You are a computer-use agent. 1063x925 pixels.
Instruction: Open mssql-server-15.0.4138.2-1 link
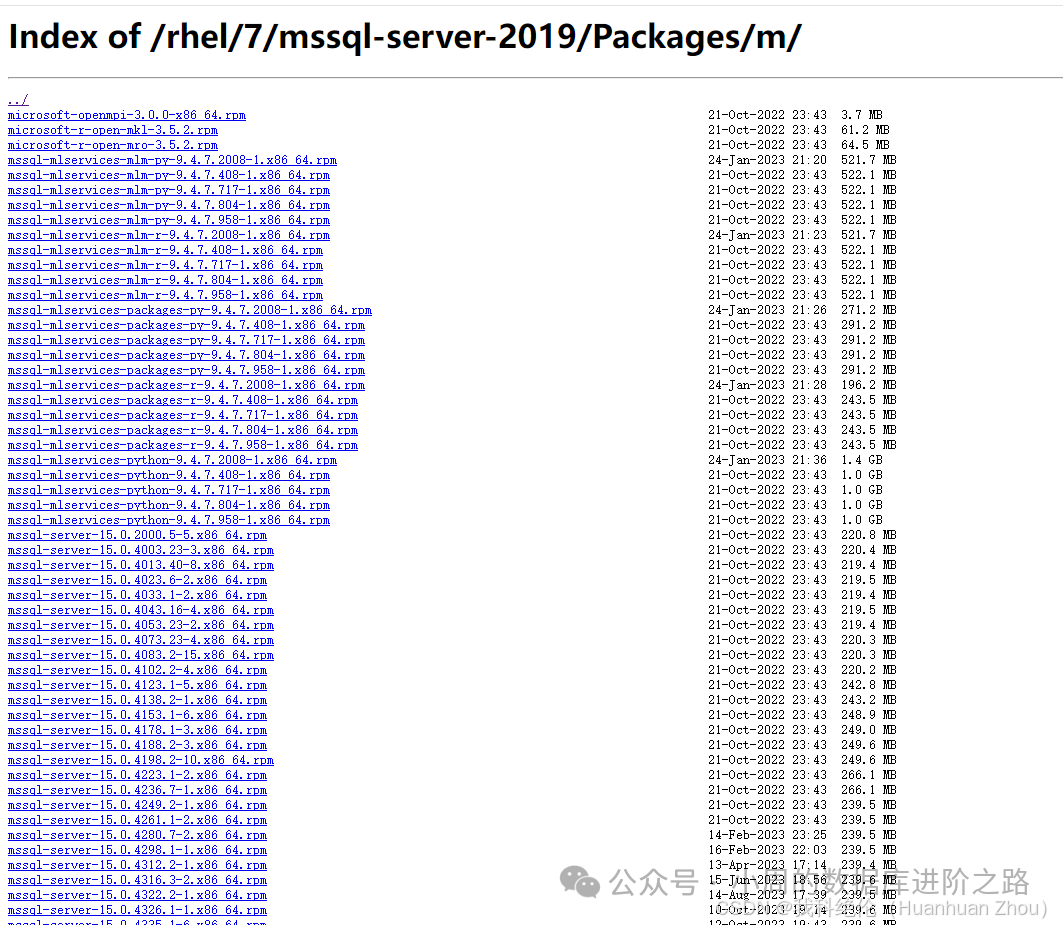point(138,701)
